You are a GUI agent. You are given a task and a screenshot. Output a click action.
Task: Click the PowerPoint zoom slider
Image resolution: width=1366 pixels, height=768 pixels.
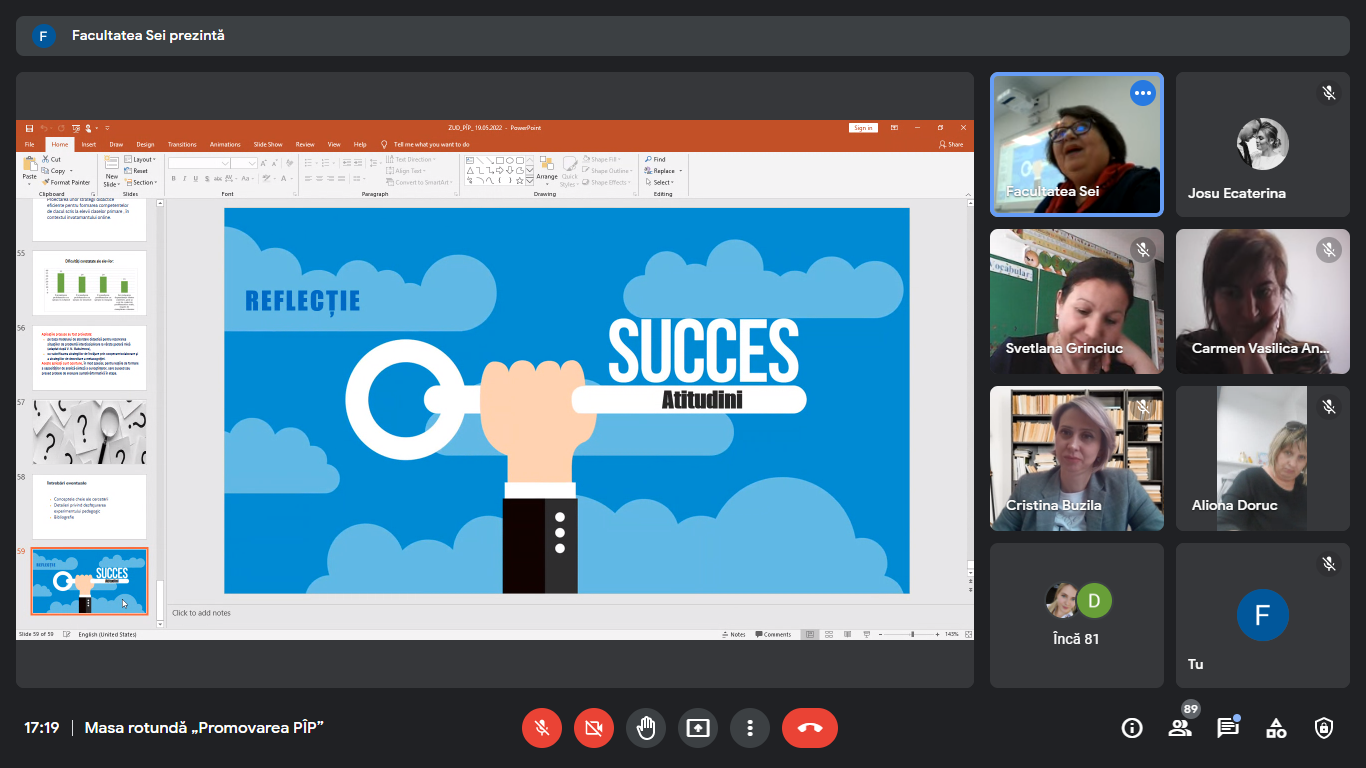coord(911,634)
